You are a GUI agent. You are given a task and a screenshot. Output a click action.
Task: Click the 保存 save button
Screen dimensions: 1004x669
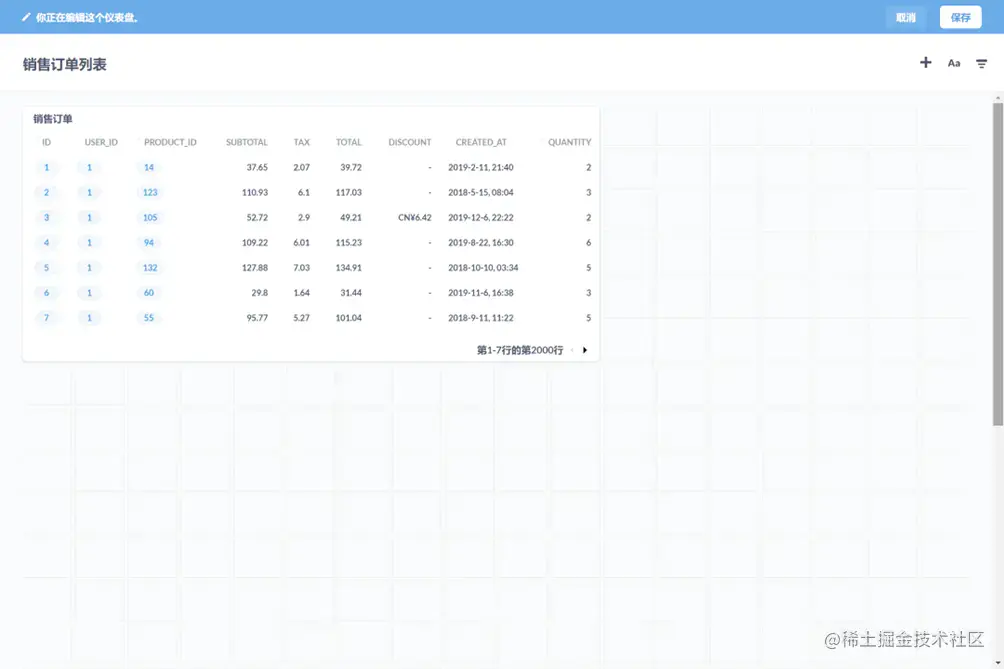[x=960, y=17]
